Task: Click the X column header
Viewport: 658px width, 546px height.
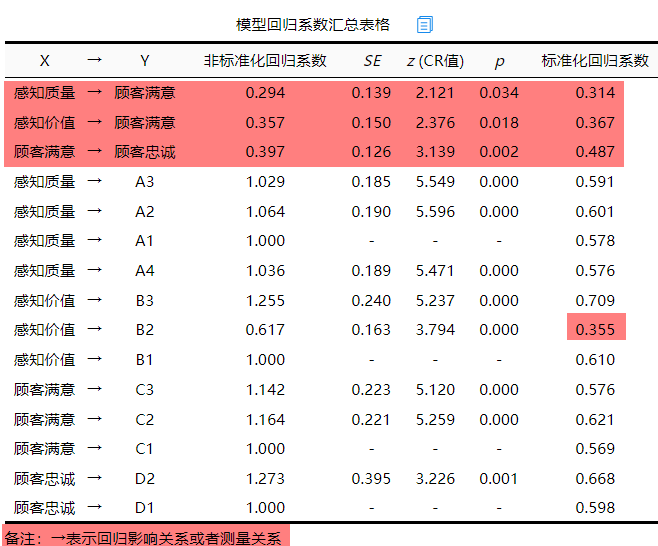Action: pyautogui.click(x=45, y=60)
